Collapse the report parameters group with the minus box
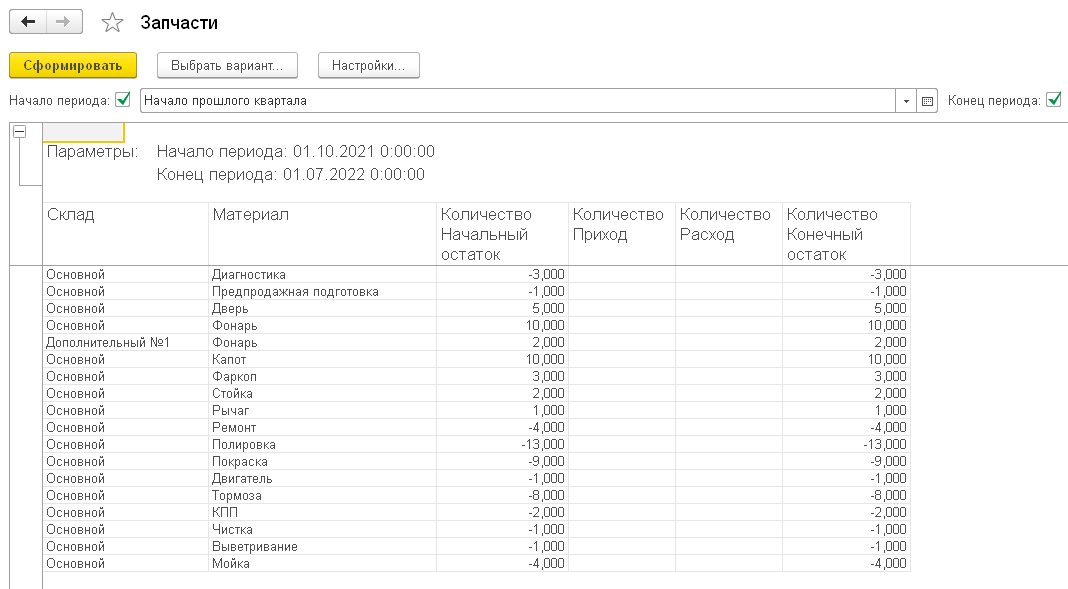The image size is (1068, 589). [20, 131]
